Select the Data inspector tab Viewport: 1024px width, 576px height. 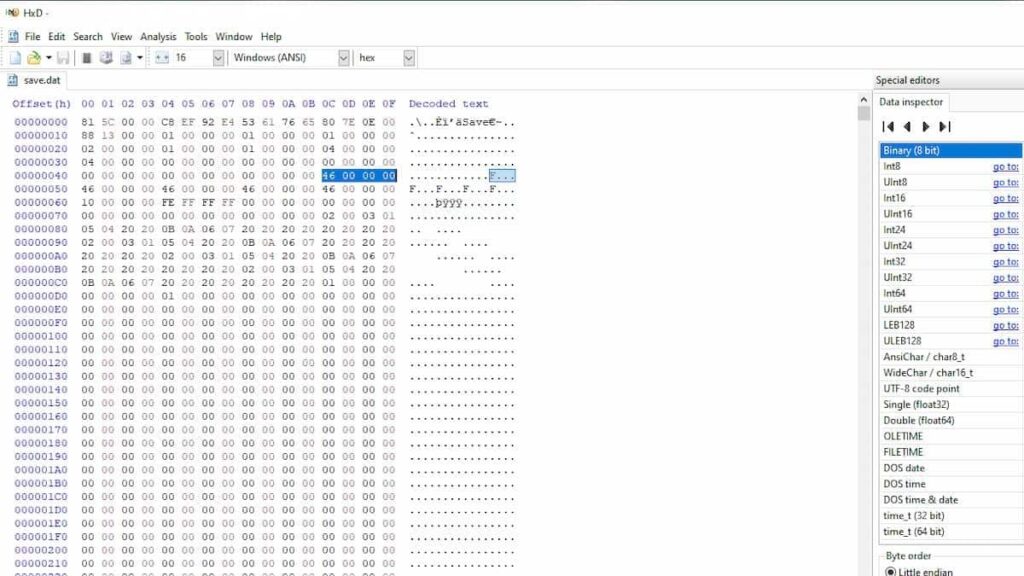pos(911,102)
